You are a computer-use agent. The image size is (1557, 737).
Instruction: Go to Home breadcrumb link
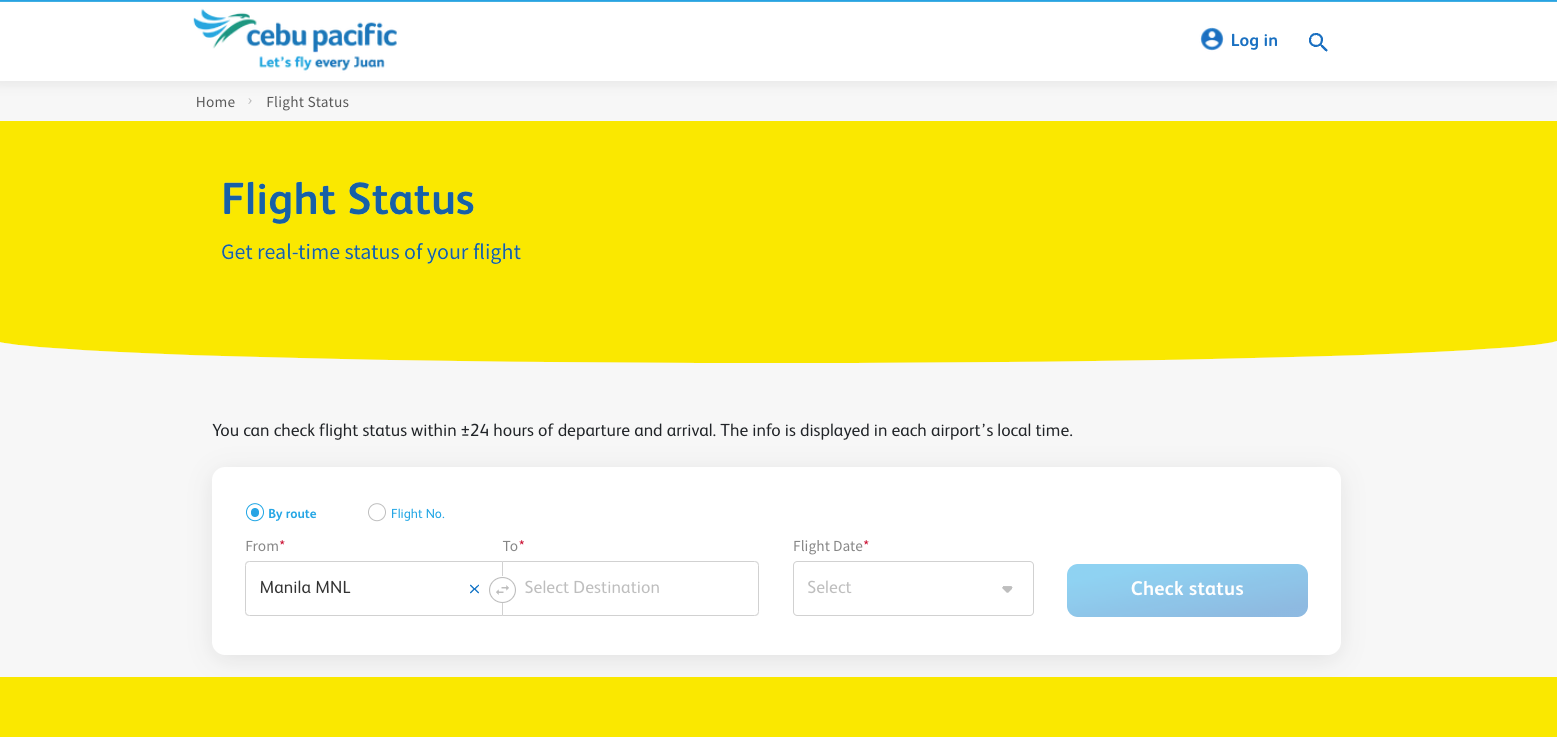215,102
